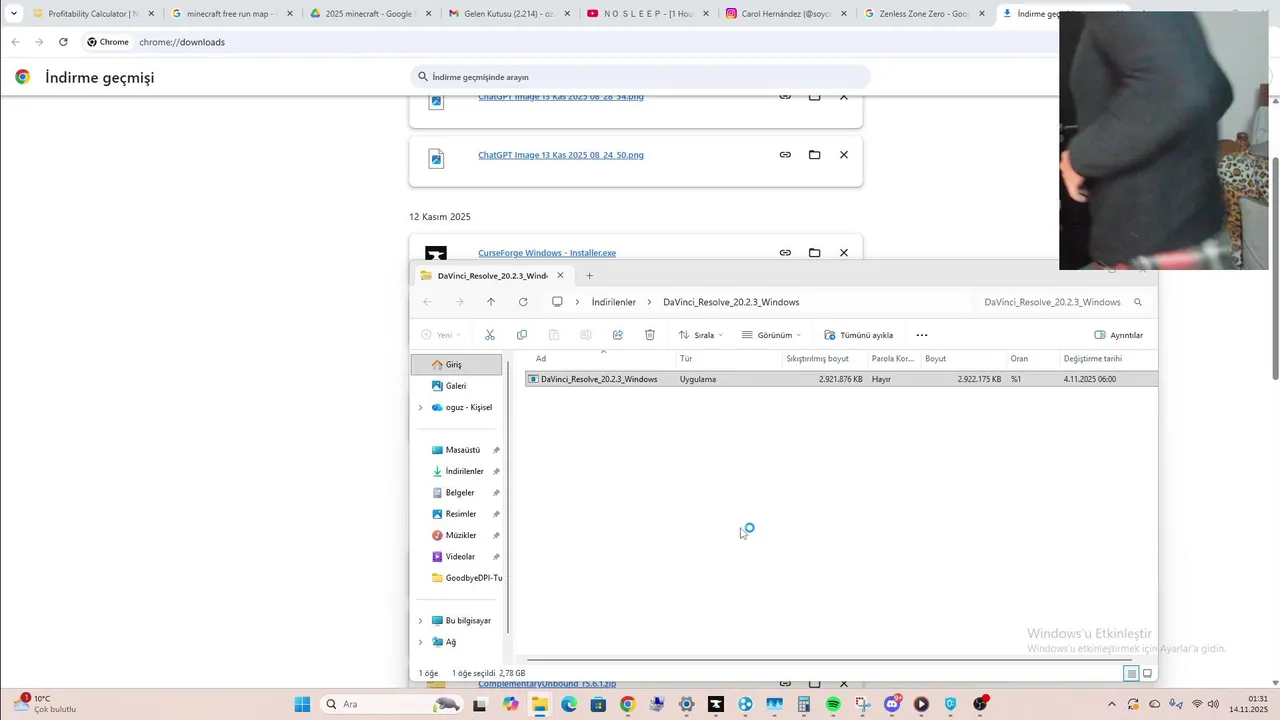This screenshot has height=720, width=1280.
Task: Pin toggle next to Masaüstü in sidebar
Action: 496,450
